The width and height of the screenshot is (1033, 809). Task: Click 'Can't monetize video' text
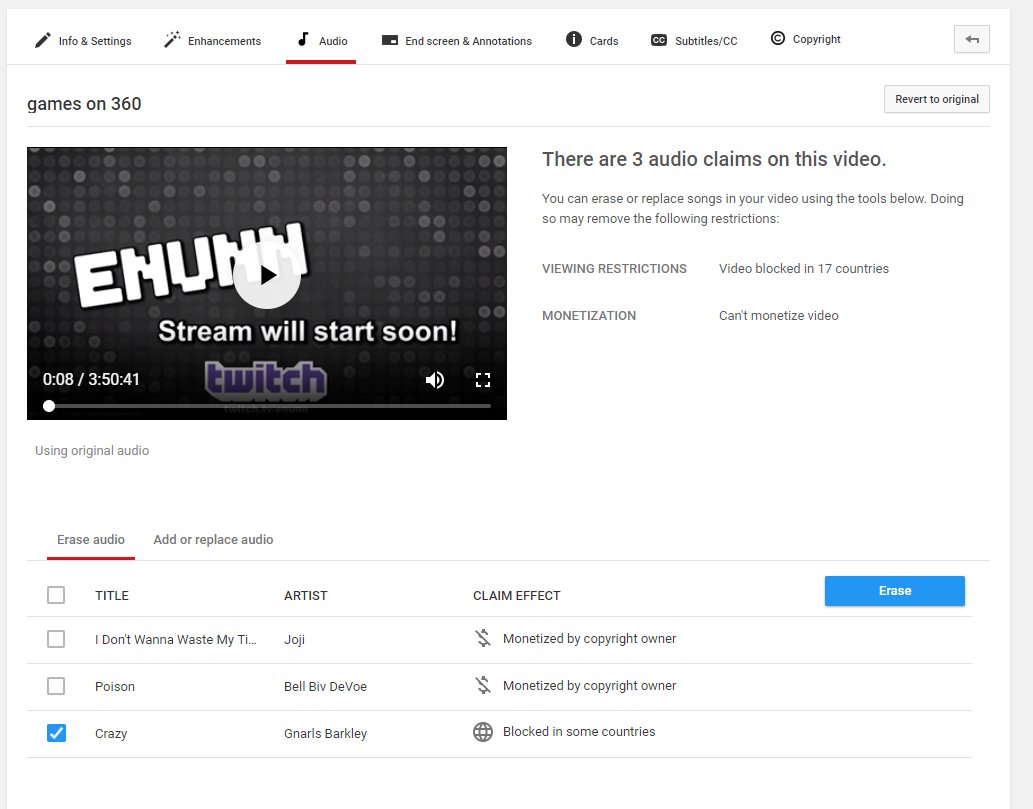coord(779,316)
